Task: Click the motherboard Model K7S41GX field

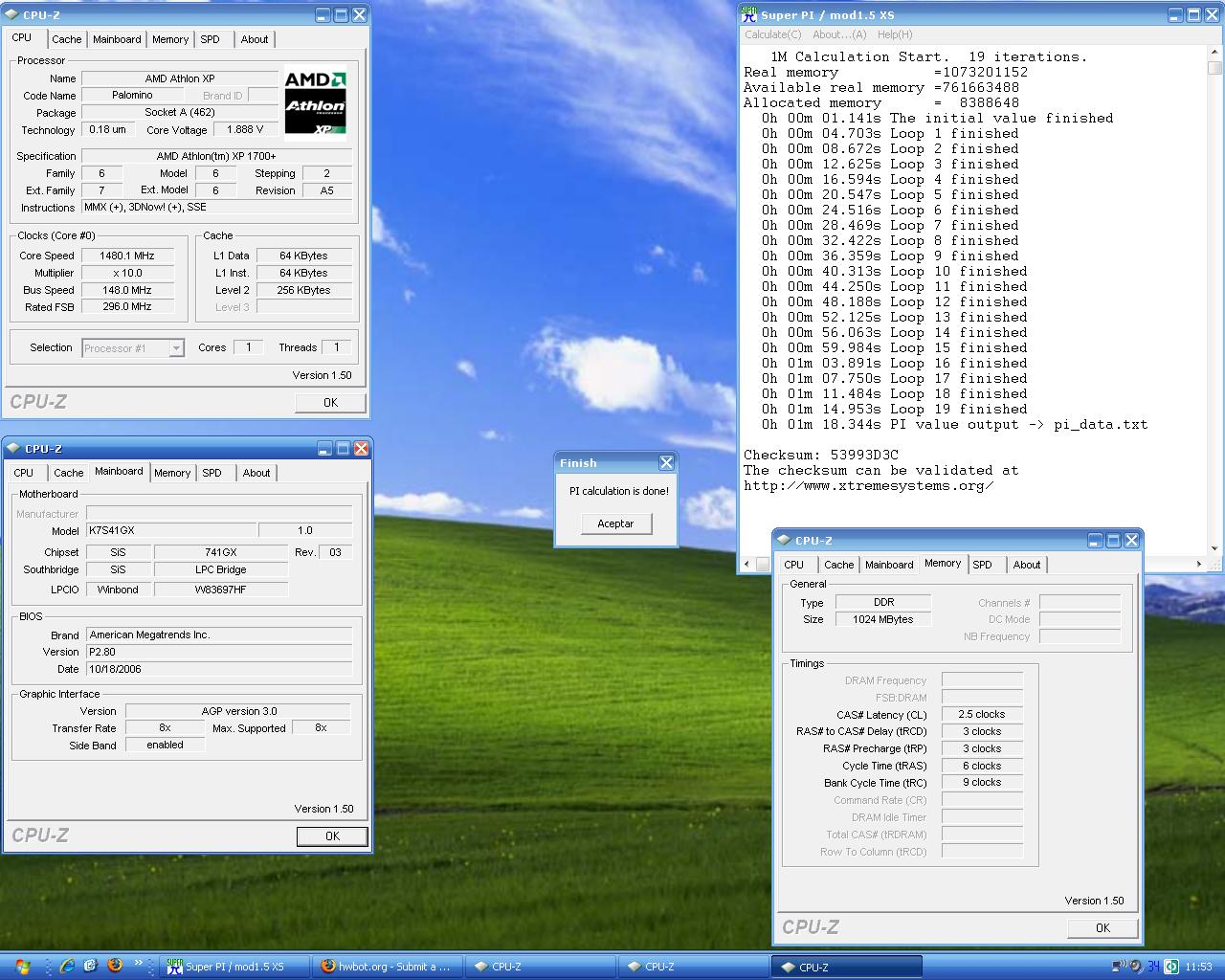Action: pos(171,530)
